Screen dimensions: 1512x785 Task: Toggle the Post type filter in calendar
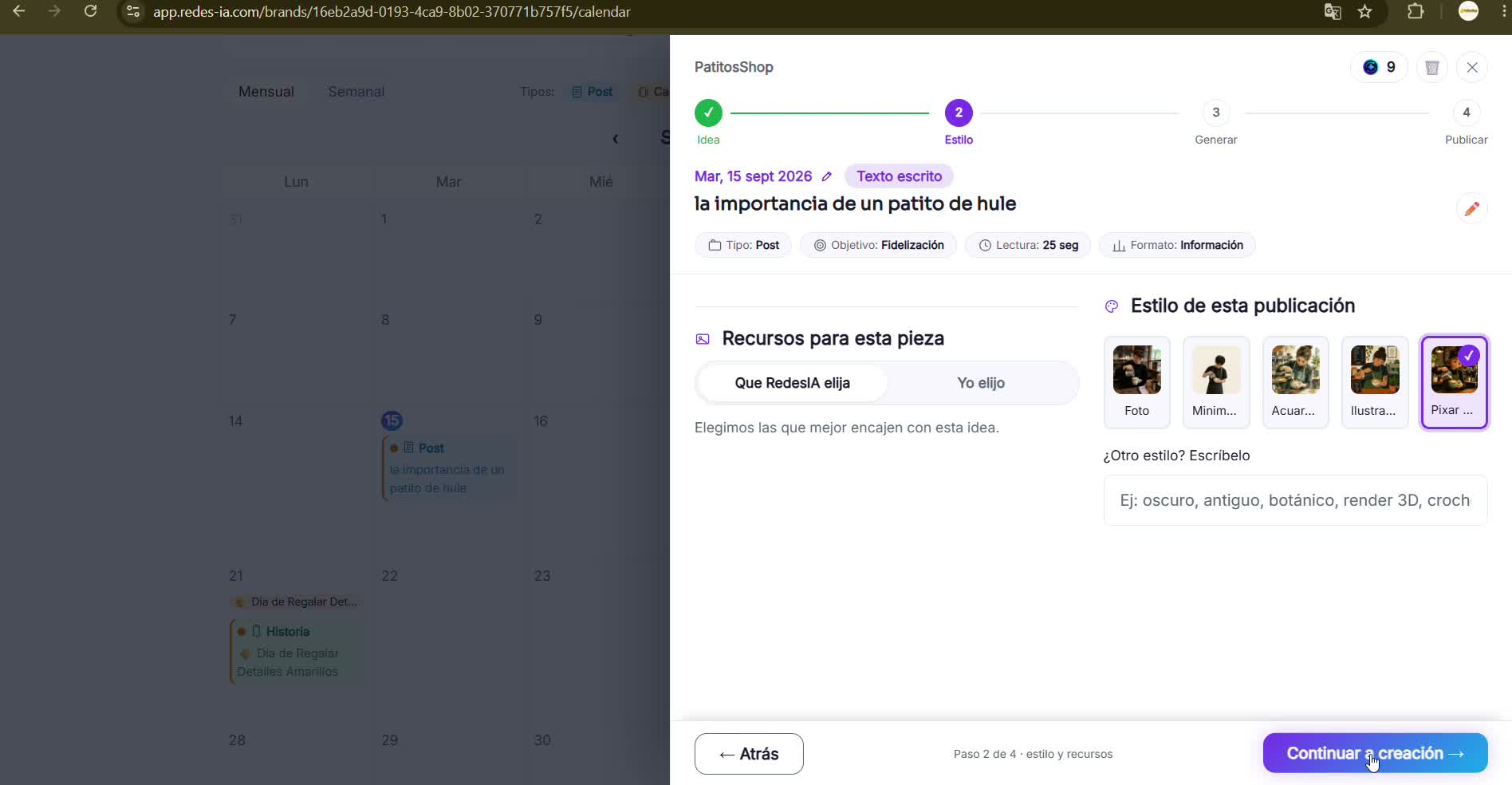pyautogui.click(x=593, y=92)
